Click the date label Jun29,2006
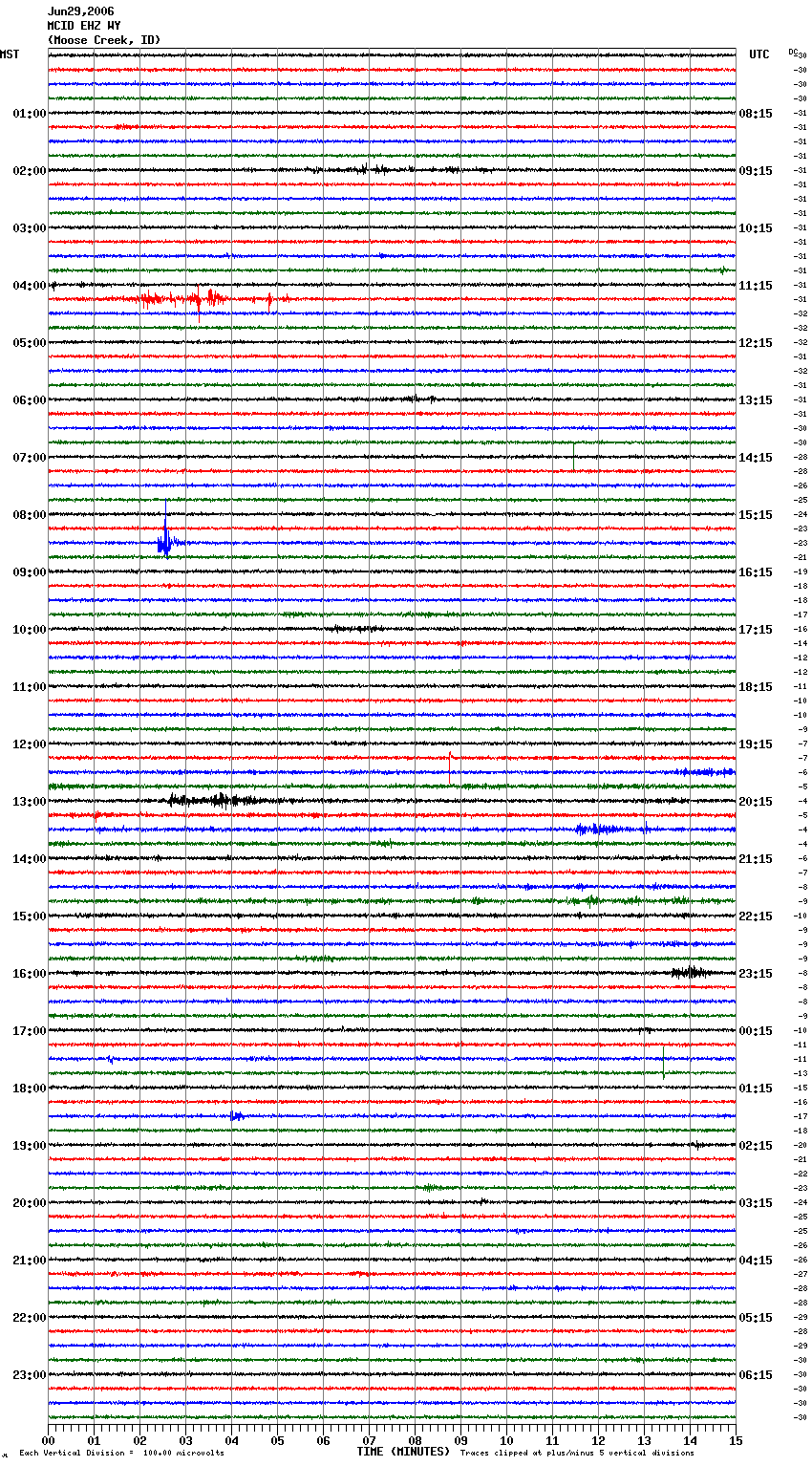The width and height of the screenshot is (812, 1466). click(x=80, y=11)
